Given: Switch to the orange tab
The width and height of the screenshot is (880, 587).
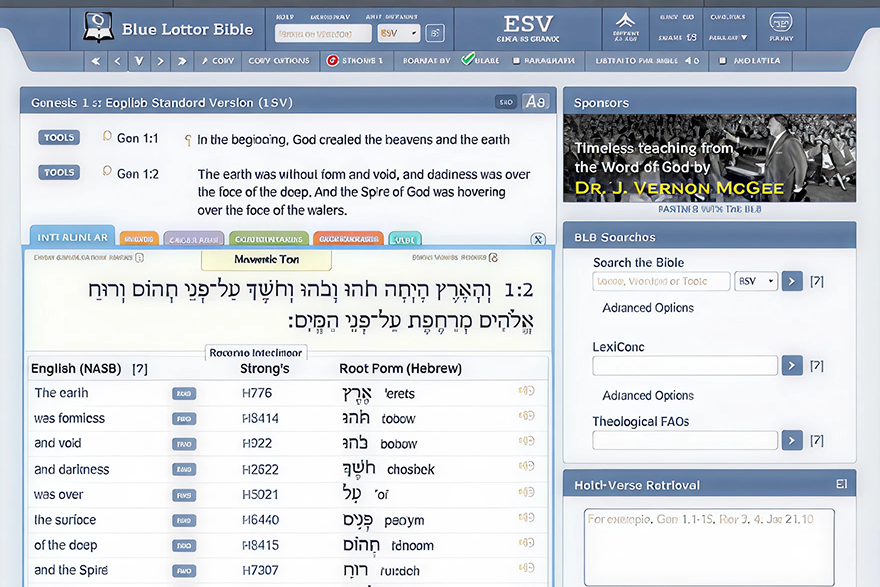Looking at the screenshot, I should click(139, 239).
